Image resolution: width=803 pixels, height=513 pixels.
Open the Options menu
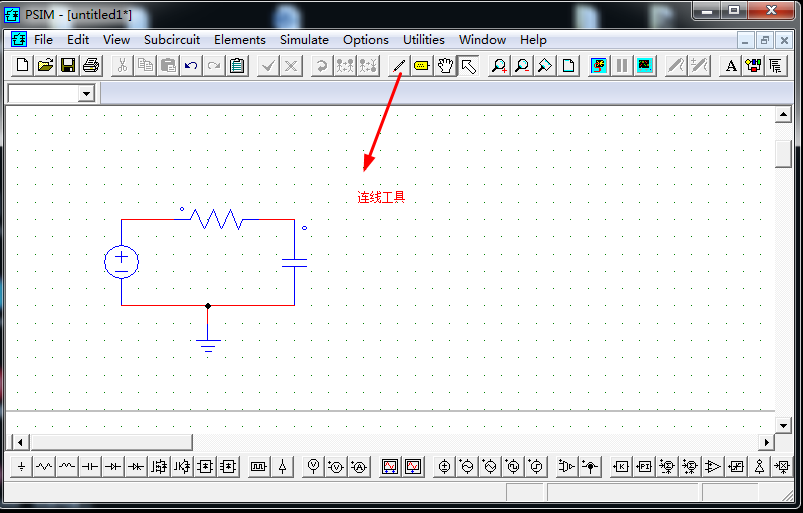[366, 40]
